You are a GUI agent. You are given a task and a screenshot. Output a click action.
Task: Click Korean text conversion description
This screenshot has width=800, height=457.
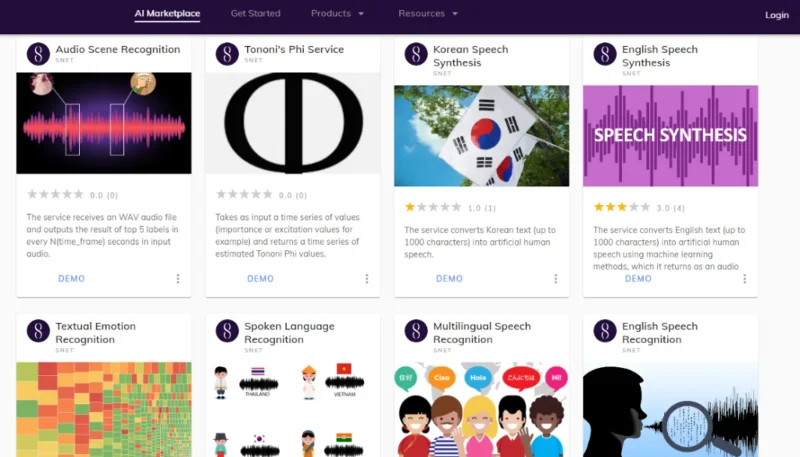click(x=480, y=242)
